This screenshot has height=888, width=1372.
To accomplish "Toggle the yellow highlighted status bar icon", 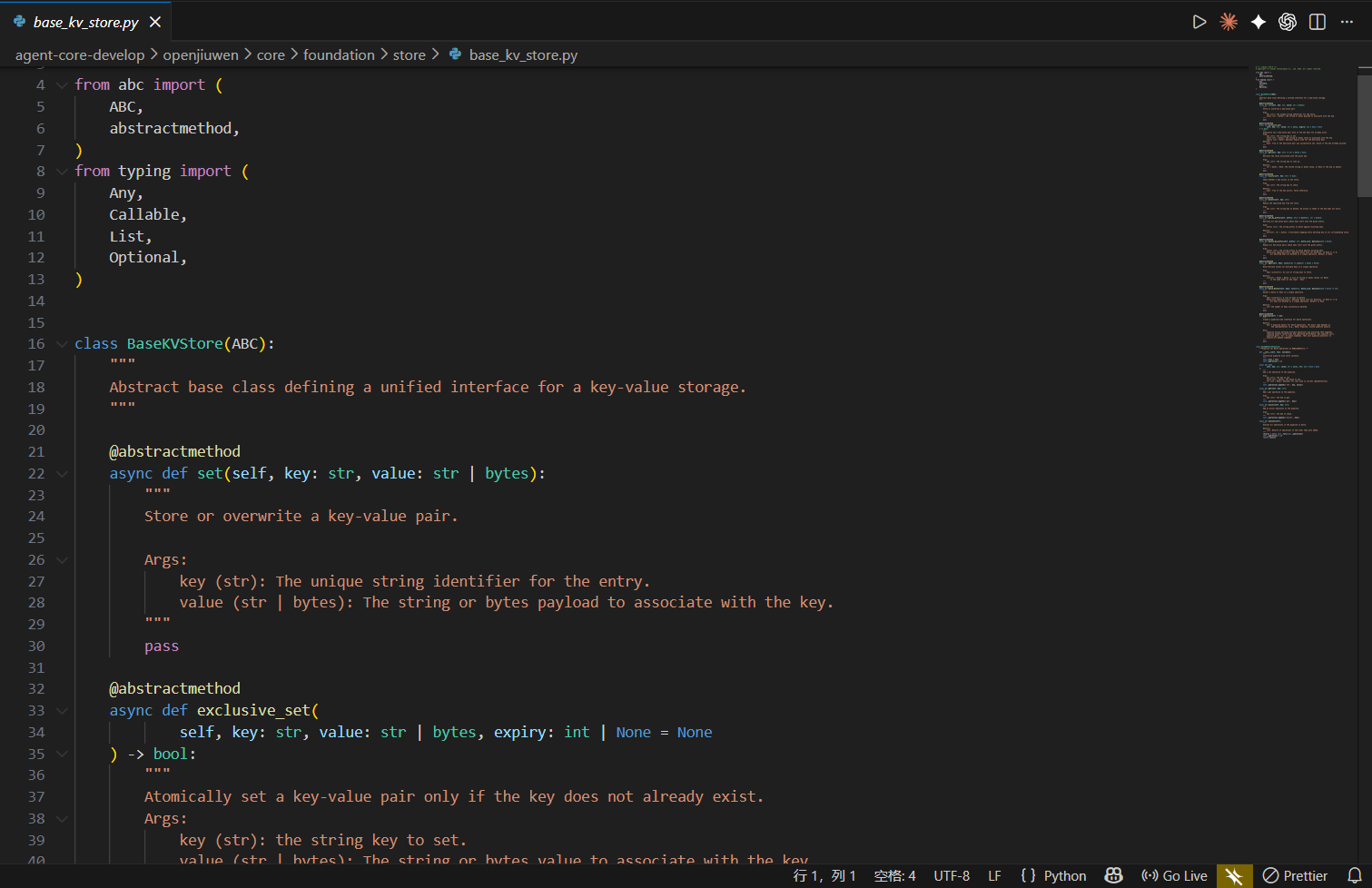I will coord(1234,875).
